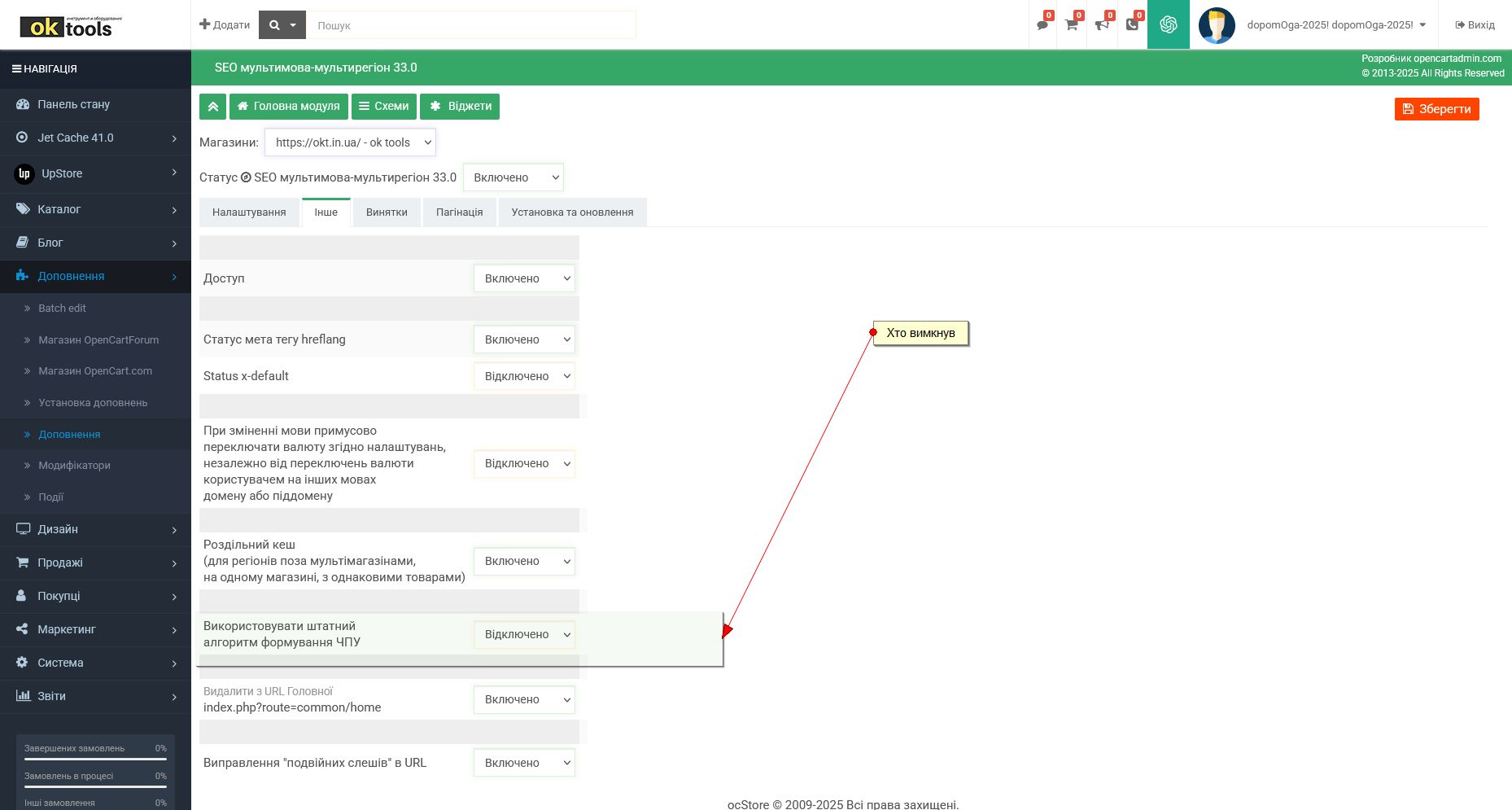Click the ok tools logo
The width and height of the screenshot is (1512, 810).
click(72, 26)
